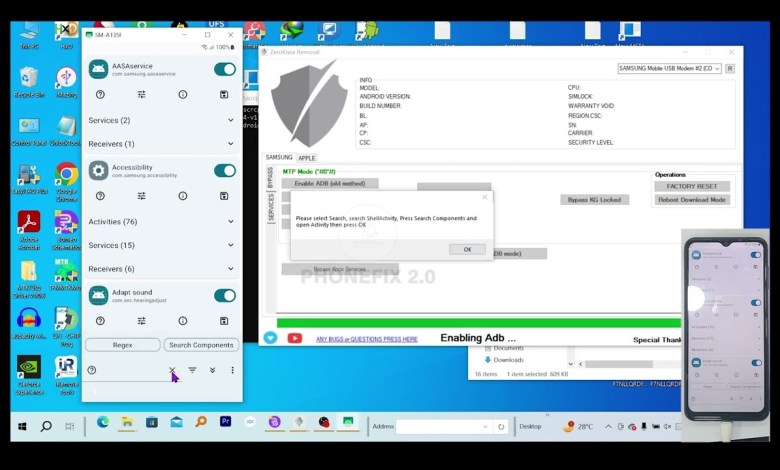Open Google Chrome desktop shortcut

tap(66, 175)
